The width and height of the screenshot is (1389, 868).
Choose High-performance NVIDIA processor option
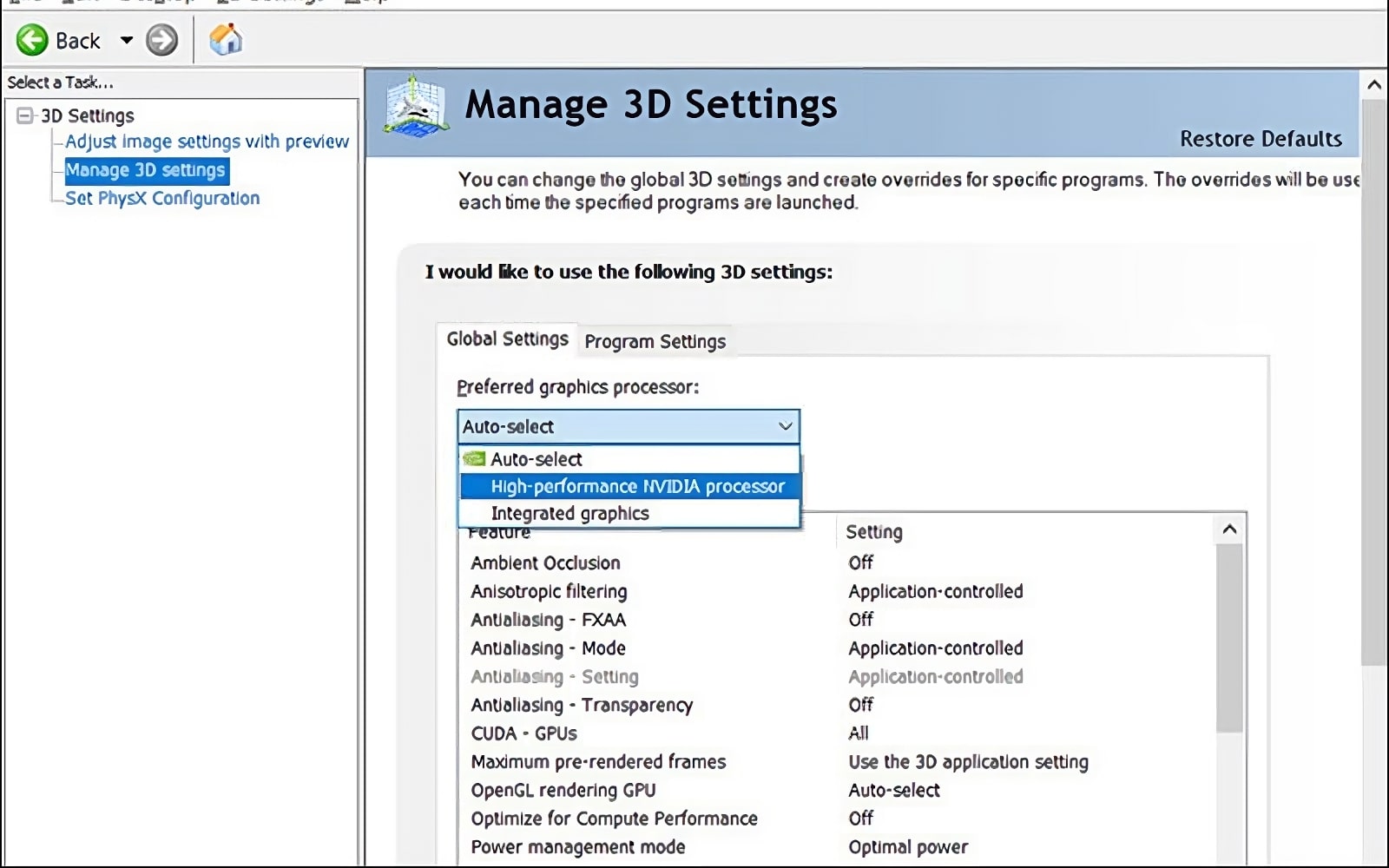[x=637, y=486]
